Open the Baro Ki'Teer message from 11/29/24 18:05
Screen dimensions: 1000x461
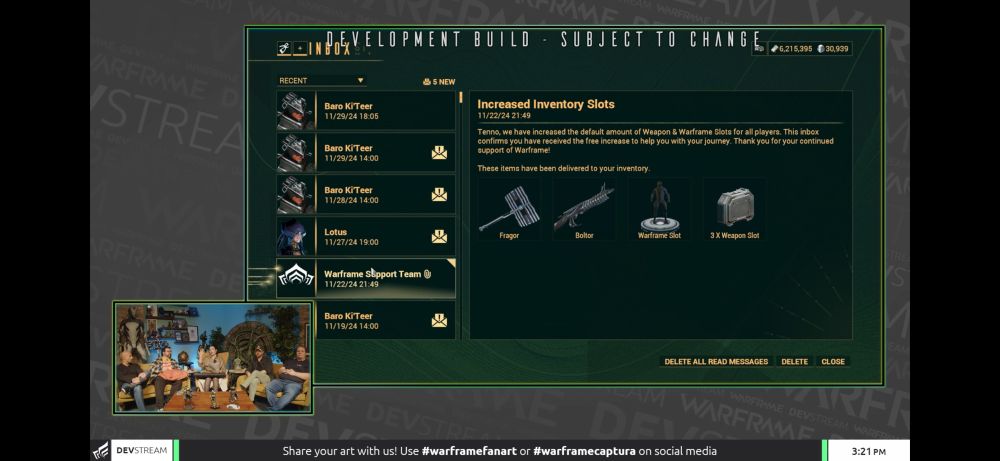366,111
